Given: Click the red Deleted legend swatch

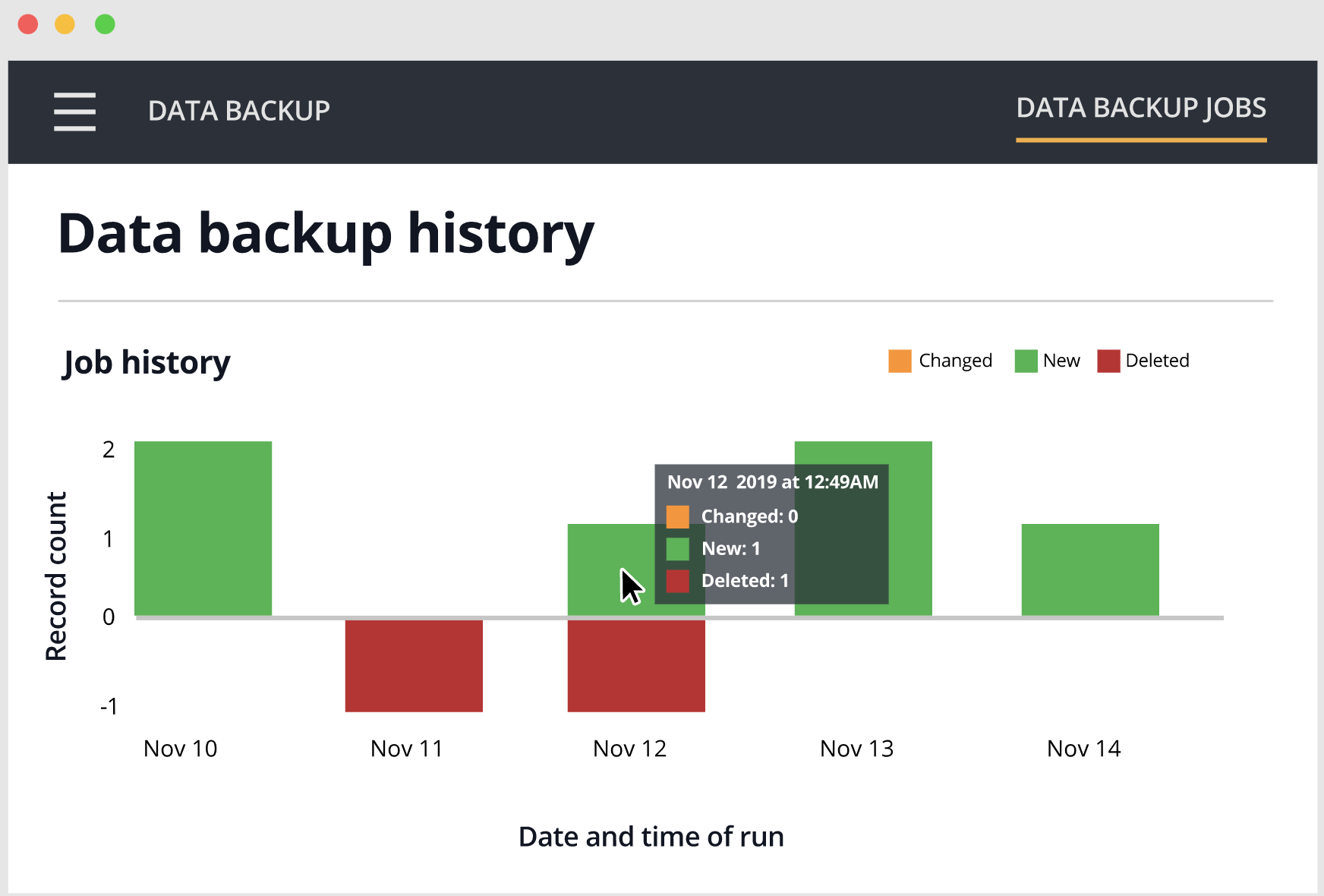Looking at the screenshot, I should [1108, 361].
